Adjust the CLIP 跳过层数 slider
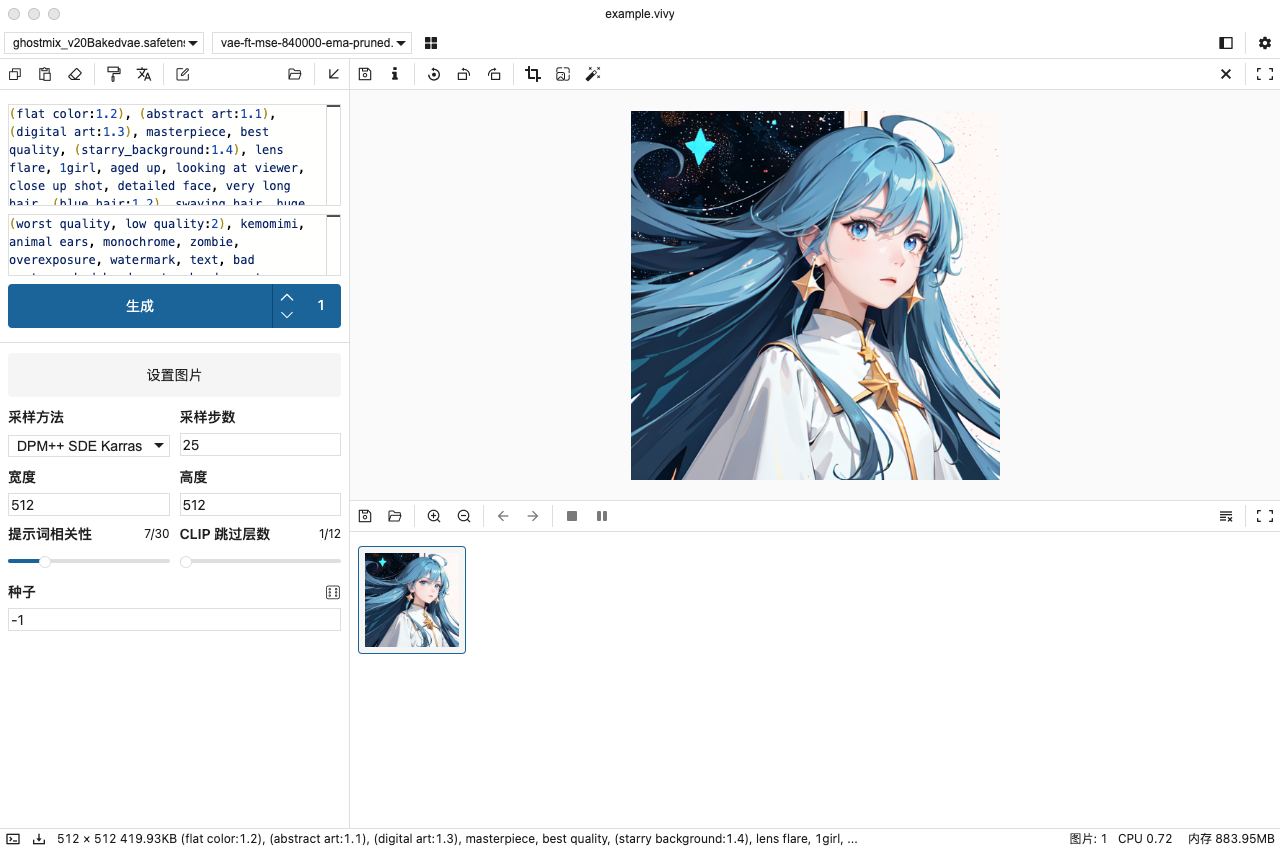1280x850 pixels. (x=260, y=561)
